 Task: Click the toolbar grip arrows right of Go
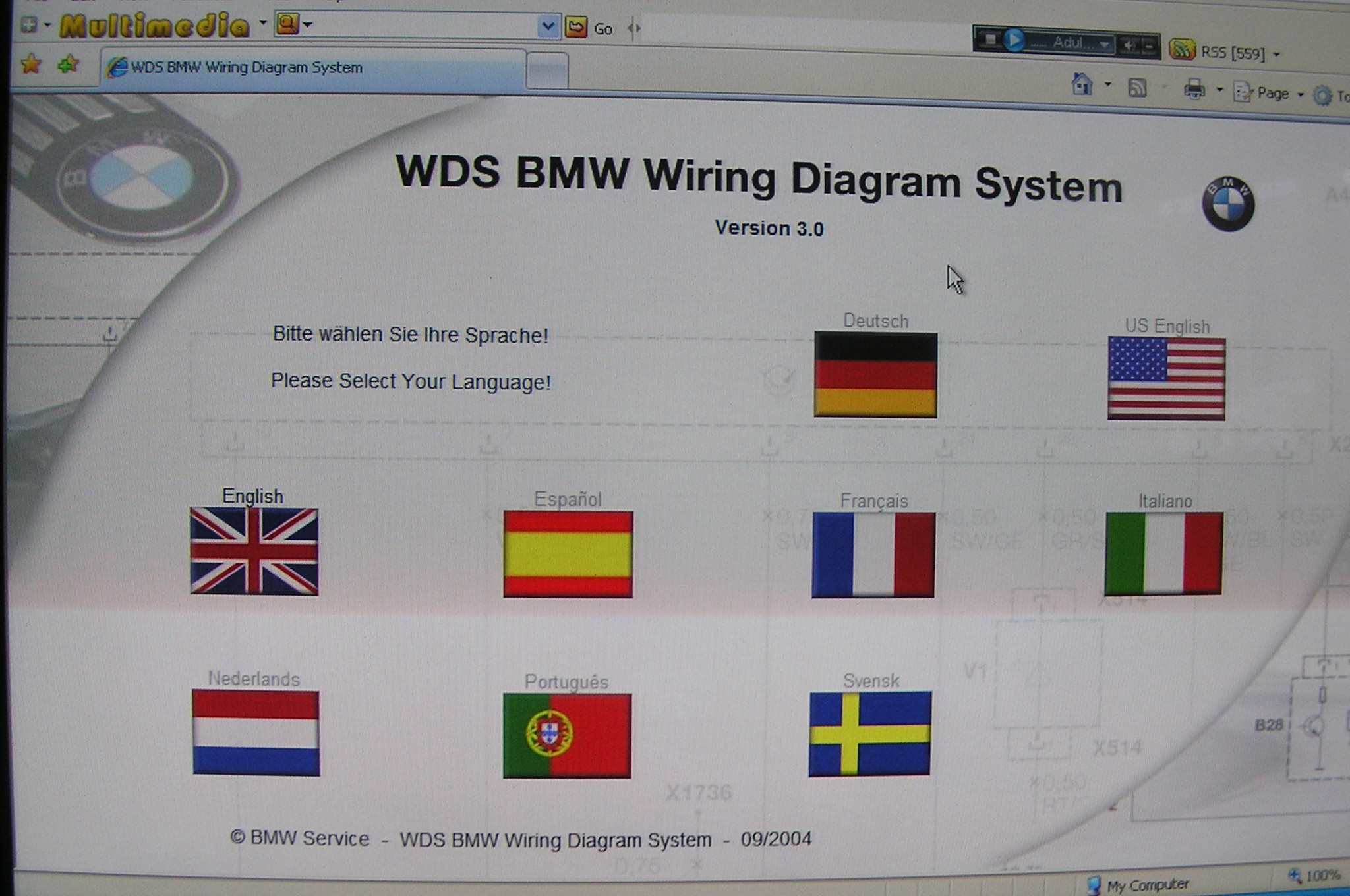click(634, 28)
